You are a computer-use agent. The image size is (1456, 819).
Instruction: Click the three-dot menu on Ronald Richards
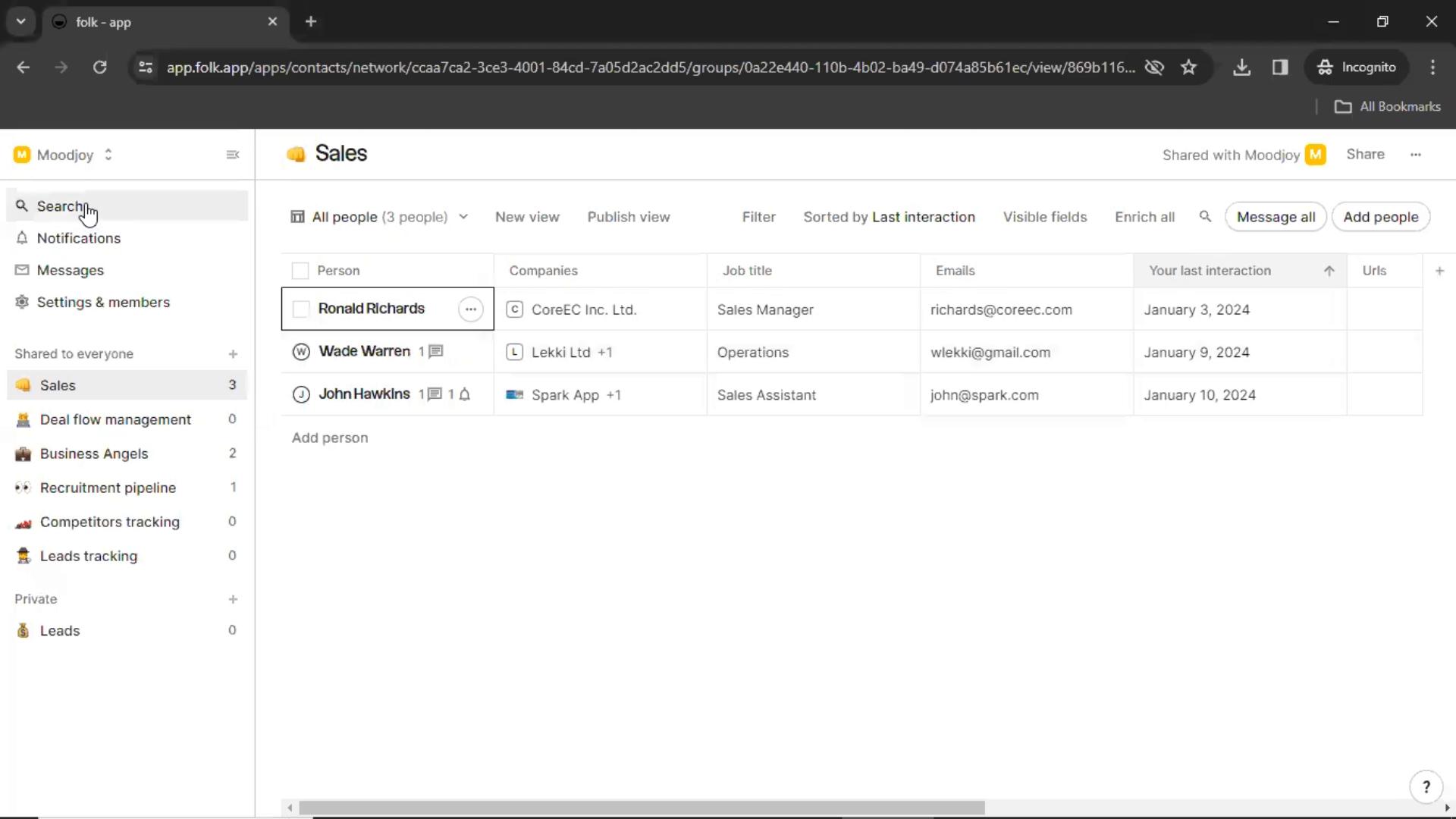pyautogui.click(x=471, y=309)
